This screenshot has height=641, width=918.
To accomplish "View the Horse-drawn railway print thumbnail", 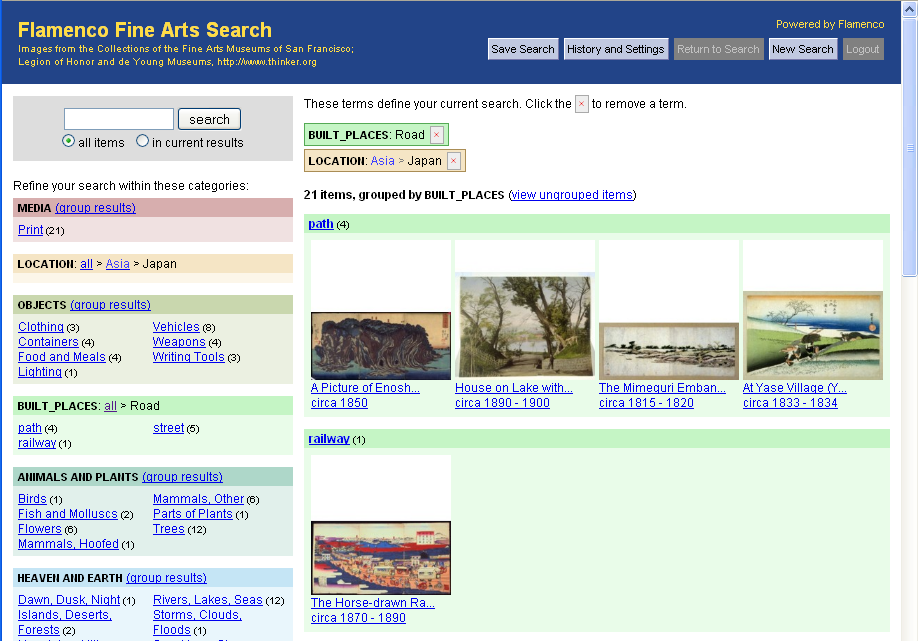I will point(380,557).
